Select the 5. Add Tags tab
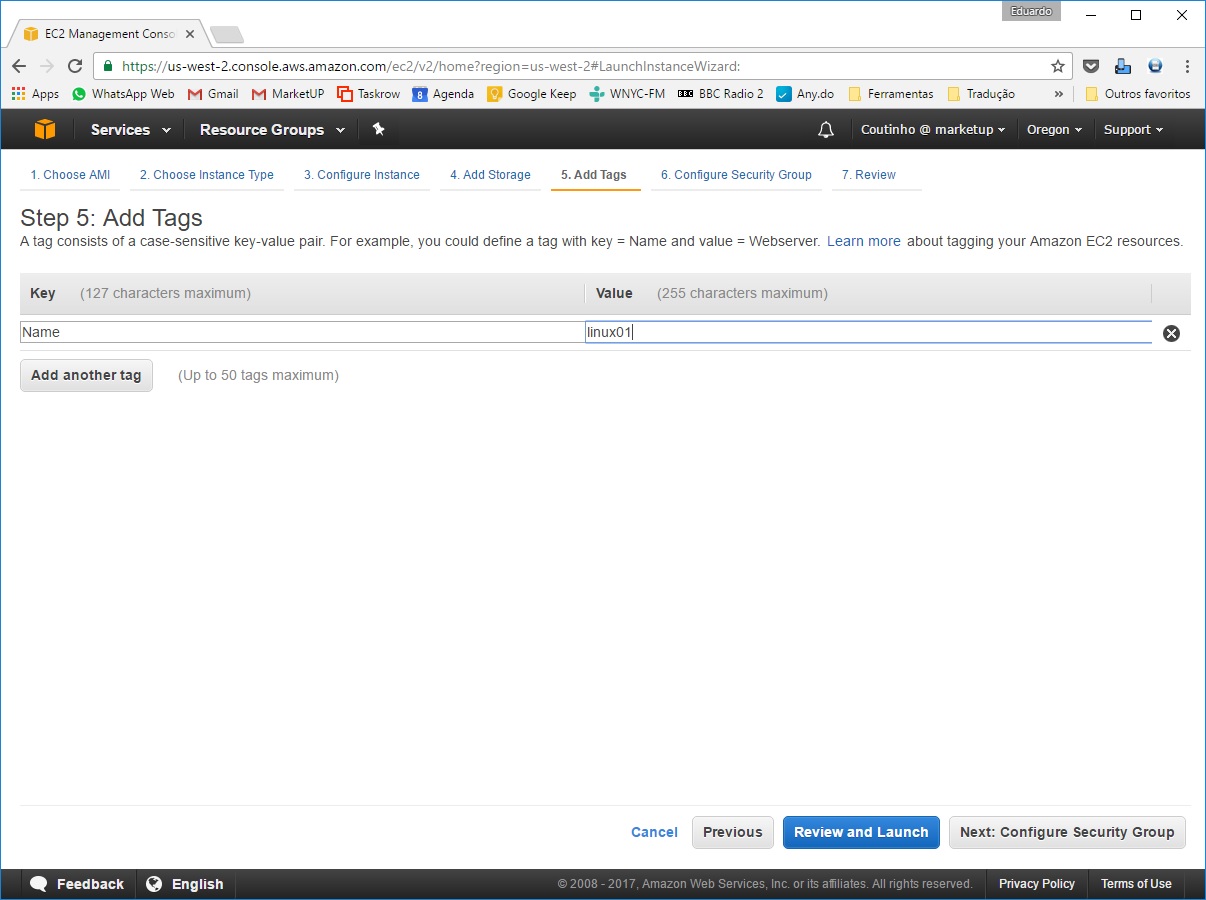1206x900 pixels. [x=594, y=175]
